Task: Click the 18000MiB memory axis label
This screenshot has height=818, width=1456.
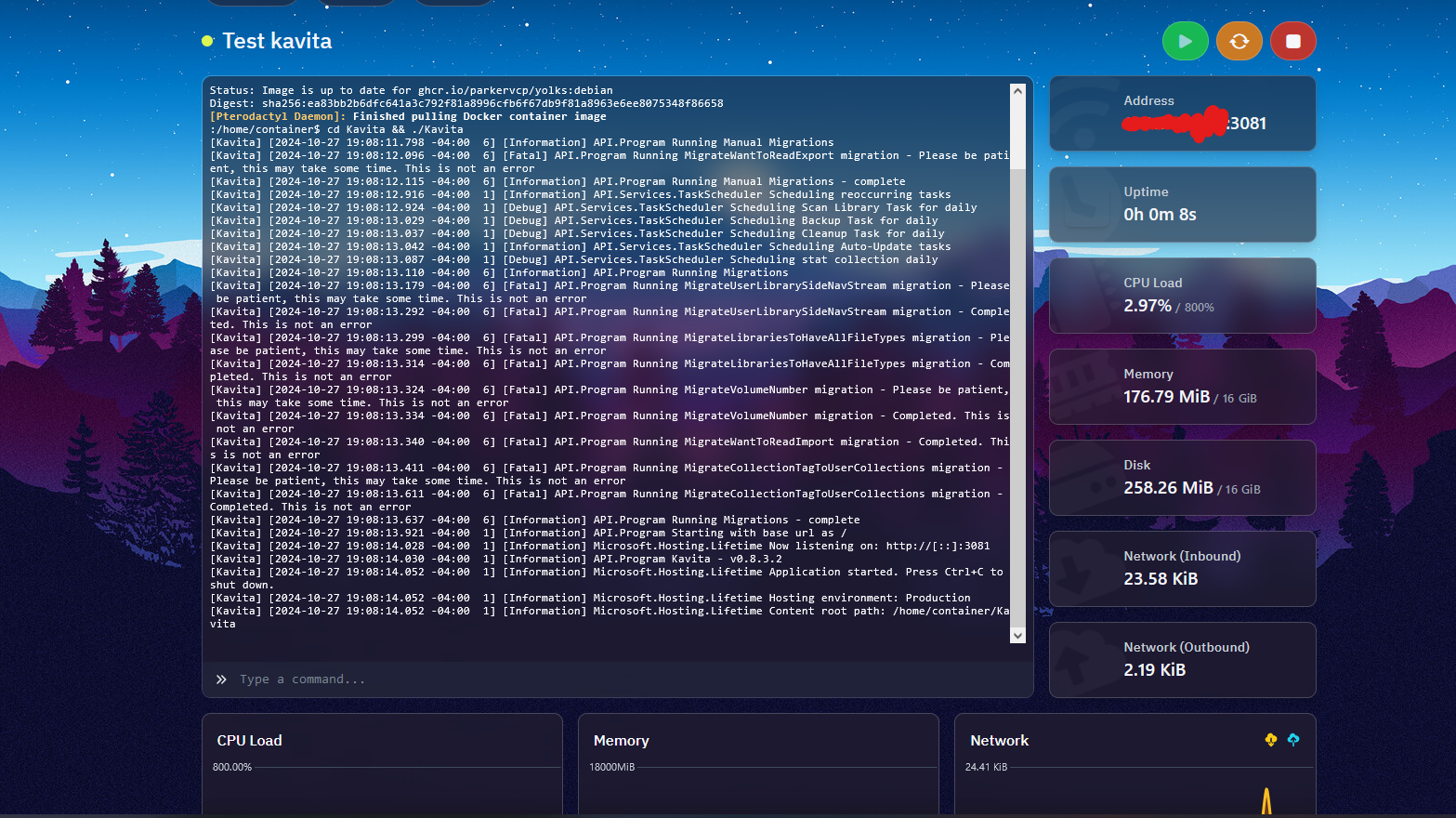Action: [x=611, y=767]
